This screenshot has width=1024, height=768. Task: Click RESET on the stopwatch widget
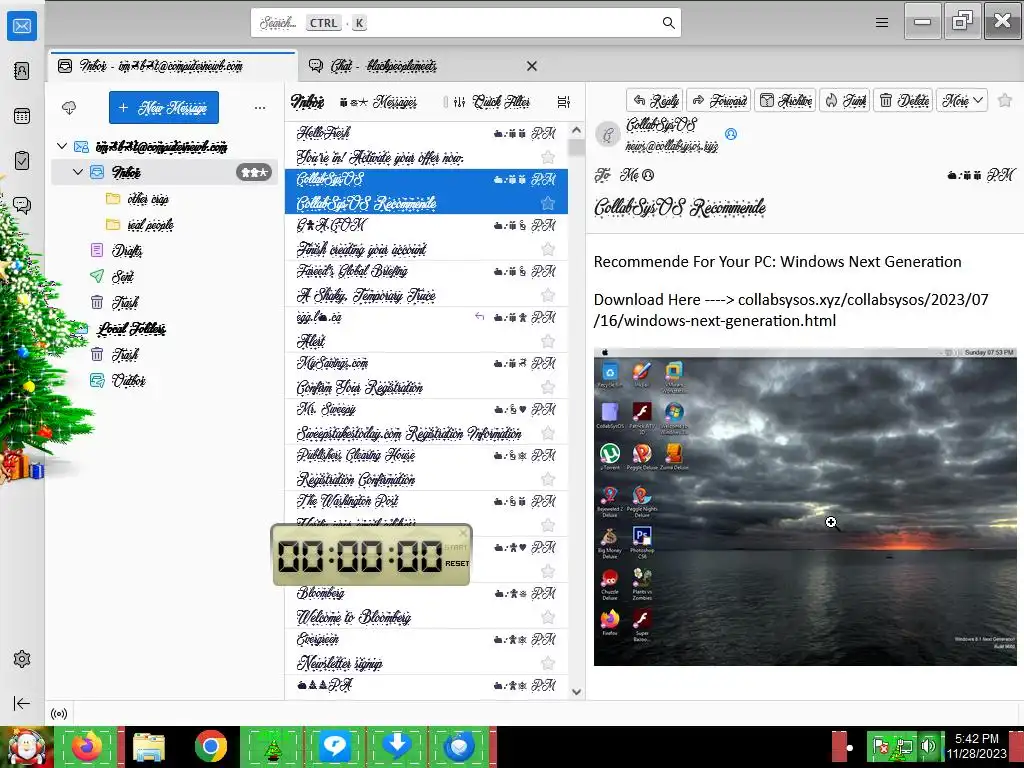[456, 564]
